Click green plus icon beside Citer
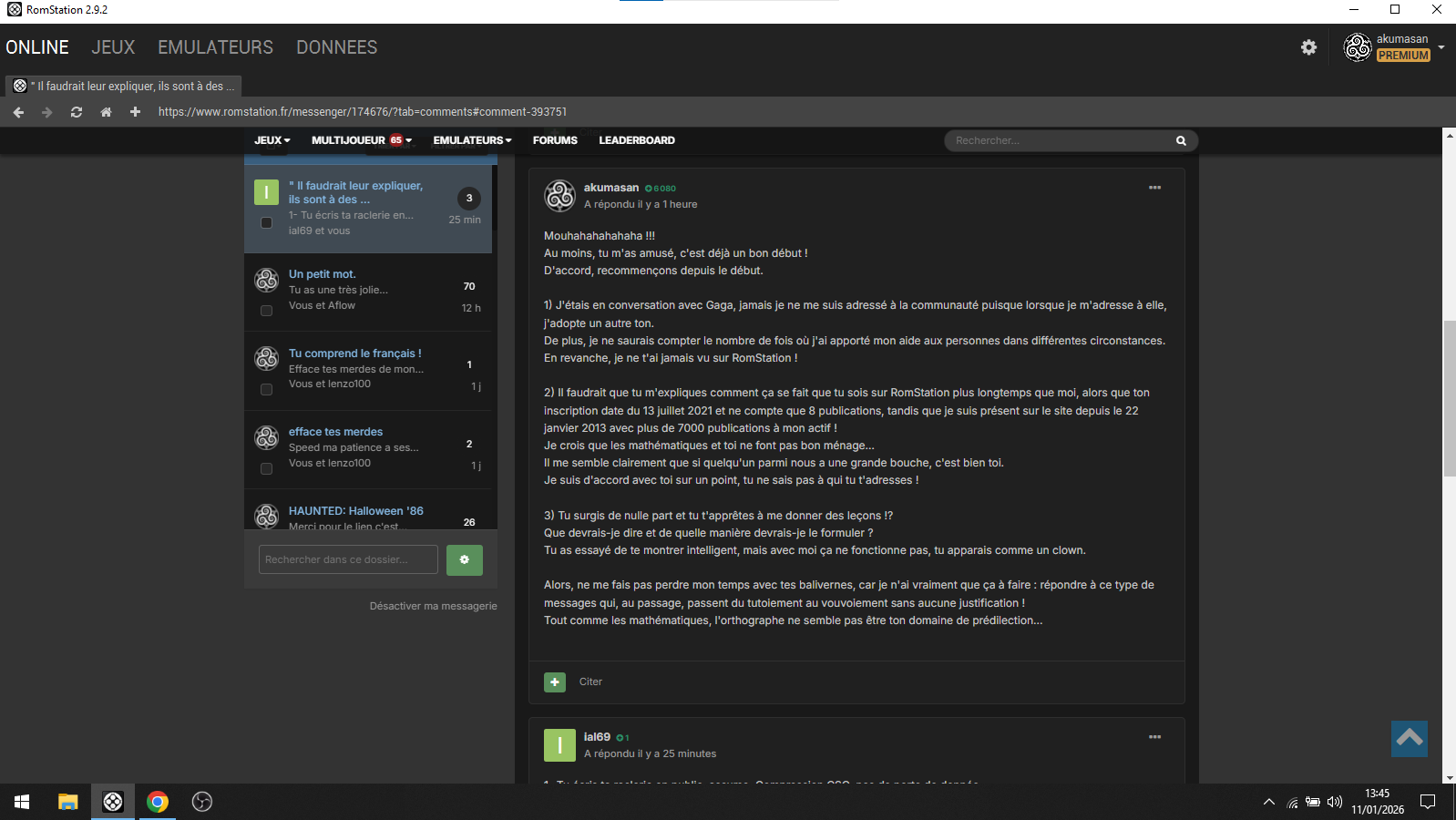 (x=555, y=682)
